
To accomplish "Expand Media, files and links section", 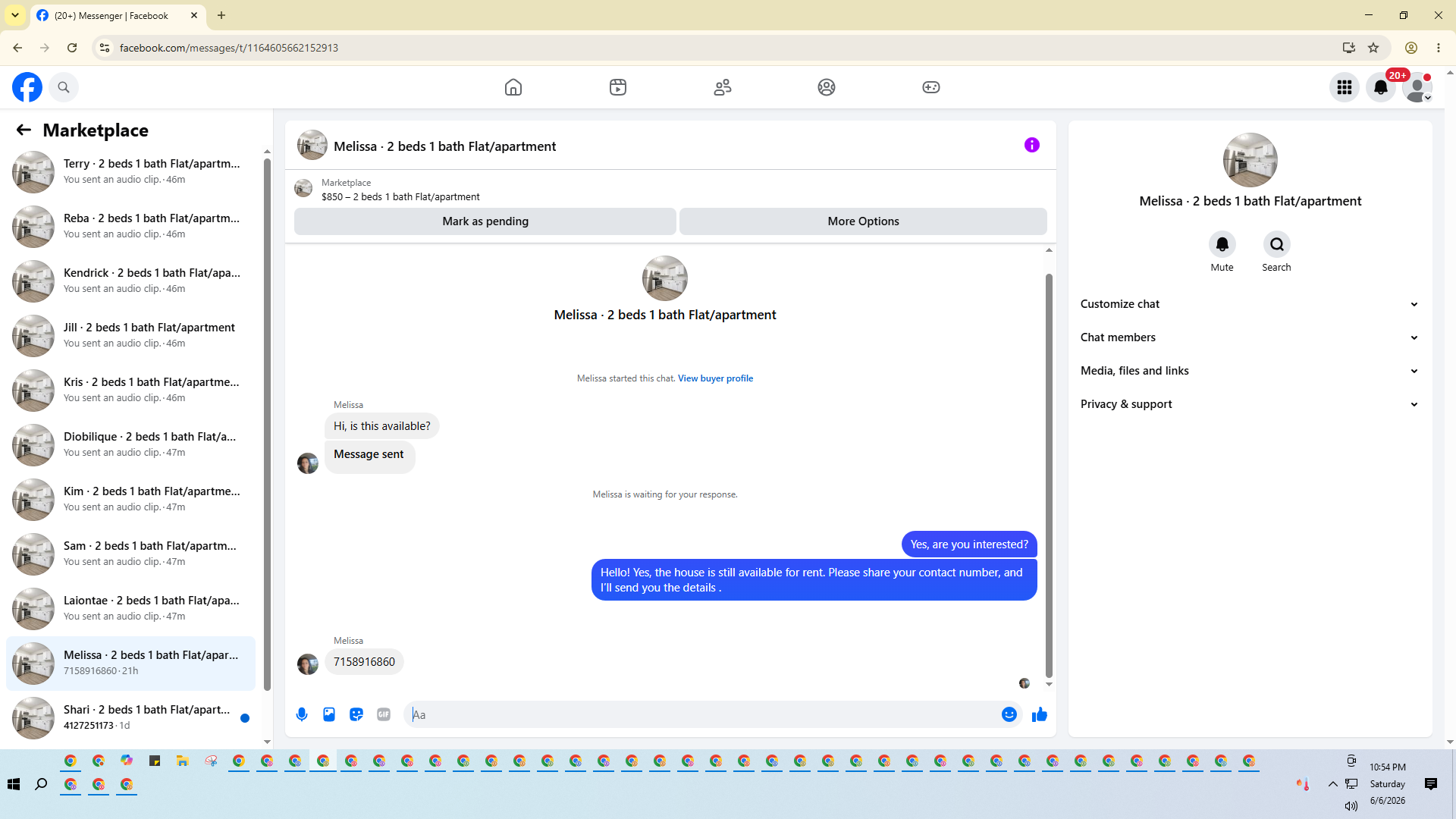I will pyautogui.click(x=1250, y=371).
